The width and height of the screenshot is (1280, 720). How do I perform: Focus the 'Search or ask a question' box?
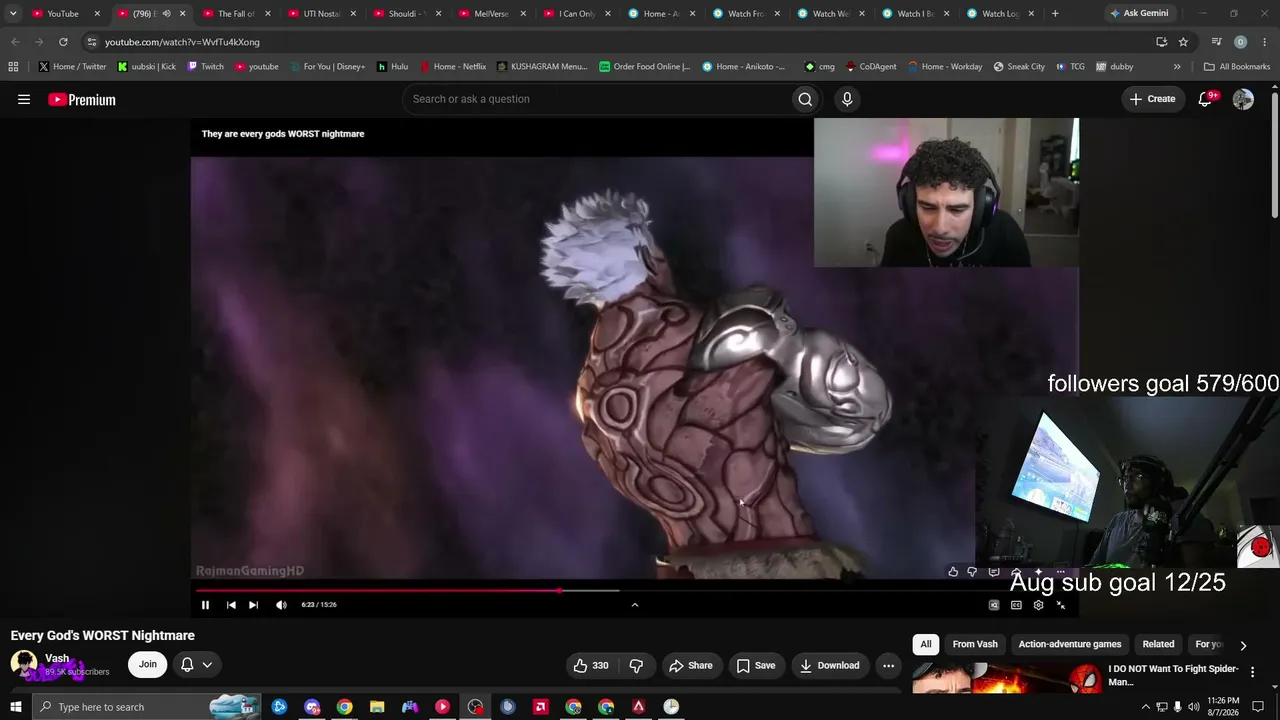(596, 99)
